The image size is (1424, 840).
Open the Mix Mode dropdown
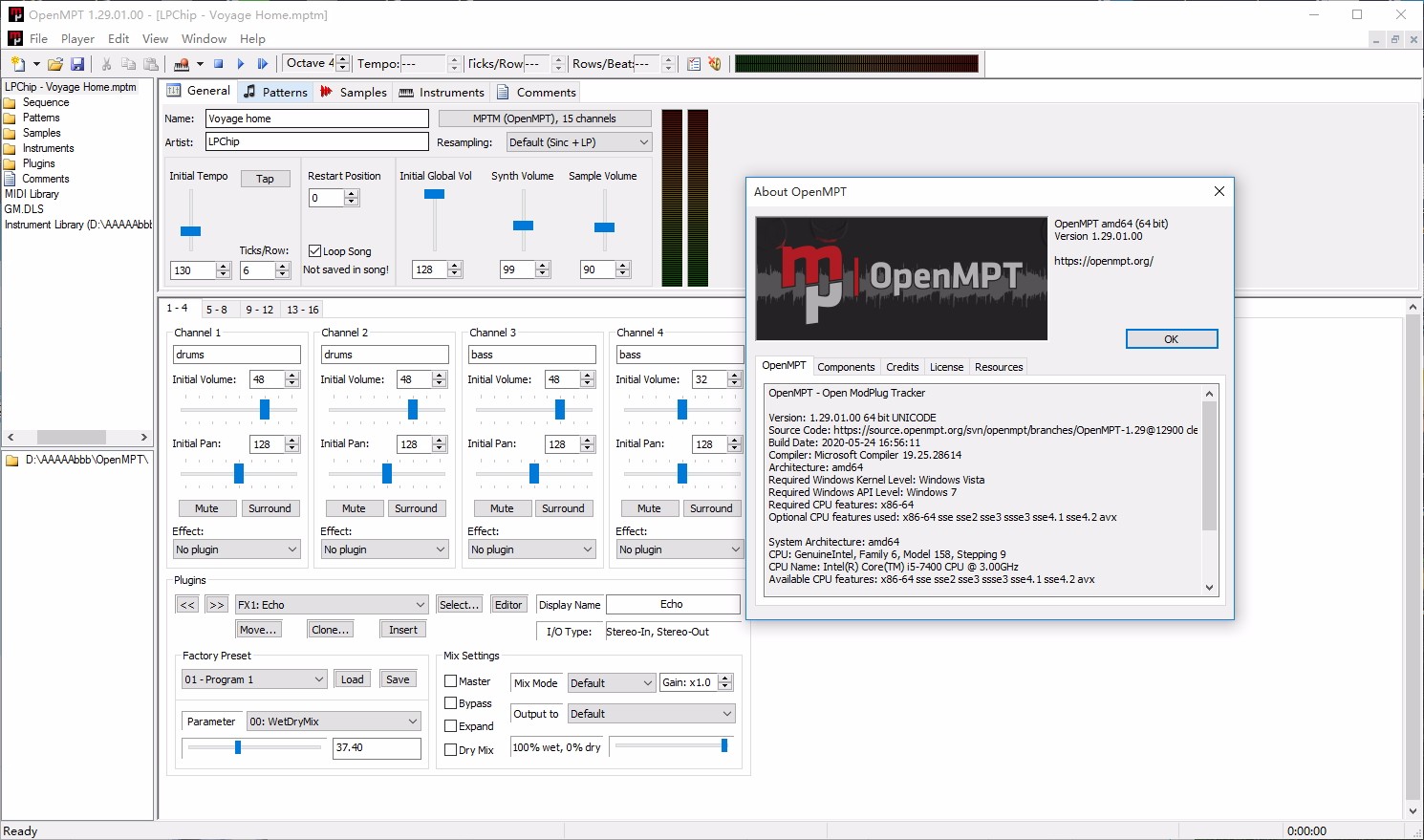(611, 682)
